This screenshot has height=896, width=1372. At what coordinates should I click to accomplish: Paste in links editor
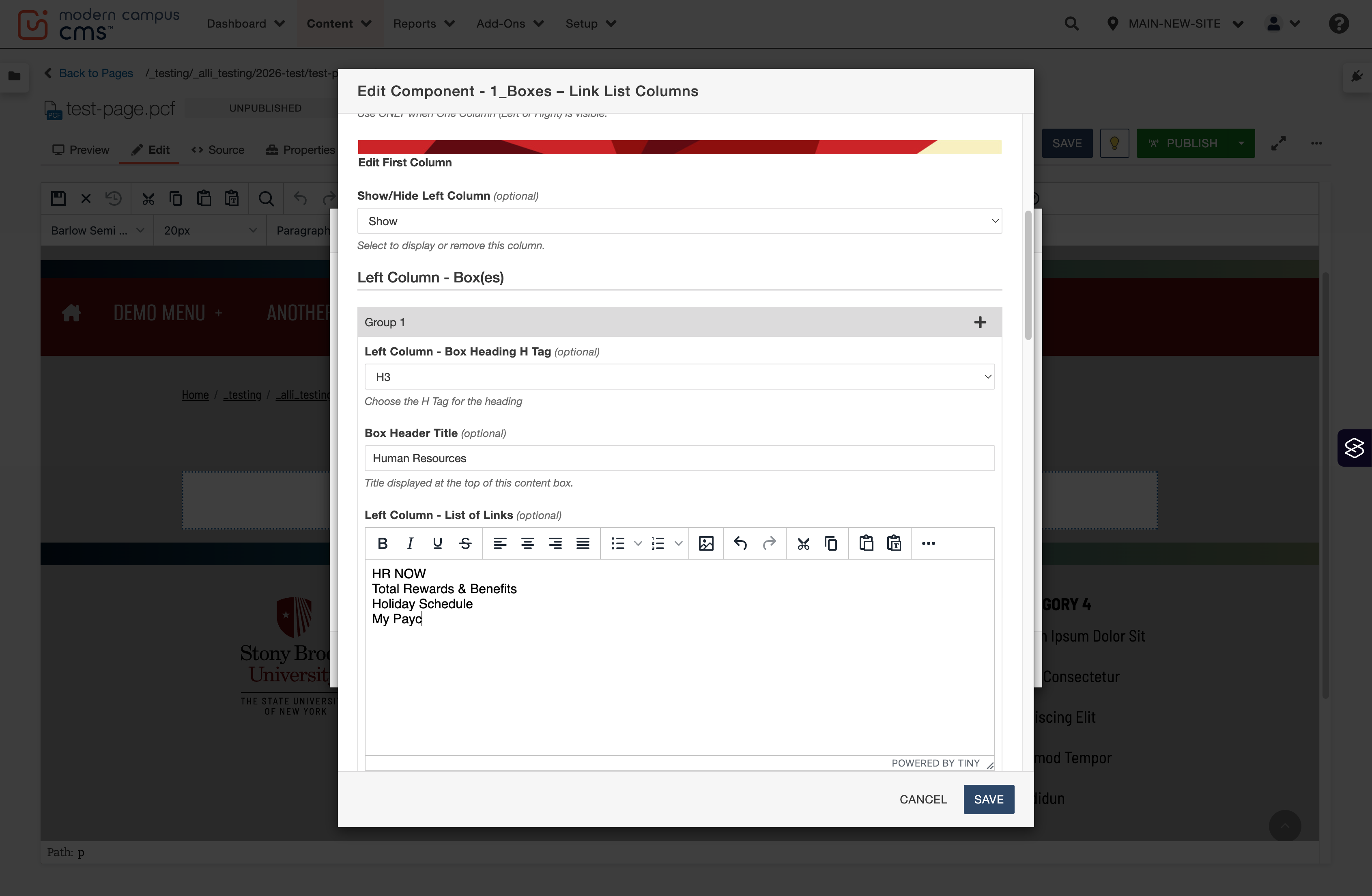[867, 543]
